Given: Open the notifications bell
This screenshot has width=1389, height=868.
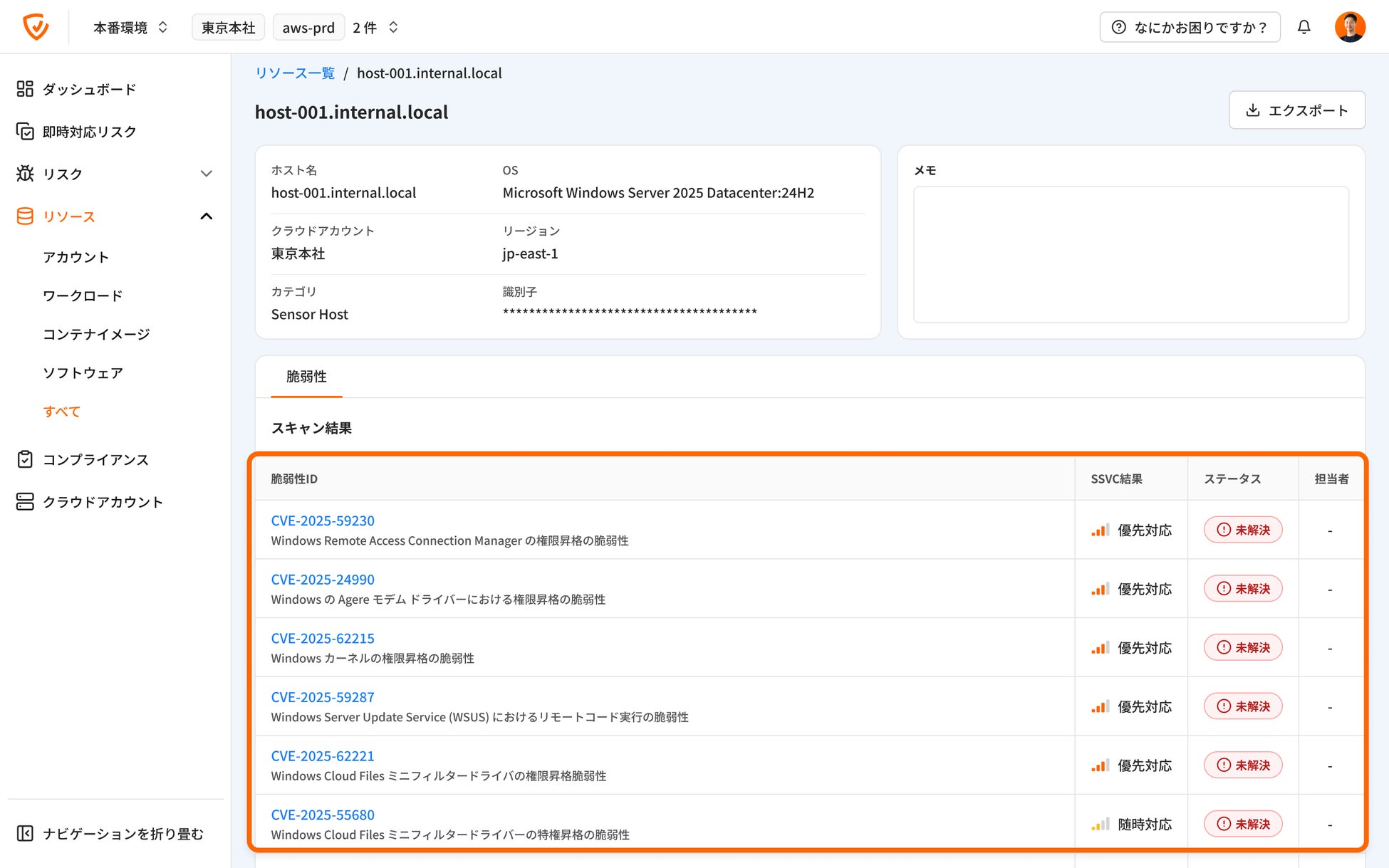Looking at the screenshot, I should [1304, 27].
